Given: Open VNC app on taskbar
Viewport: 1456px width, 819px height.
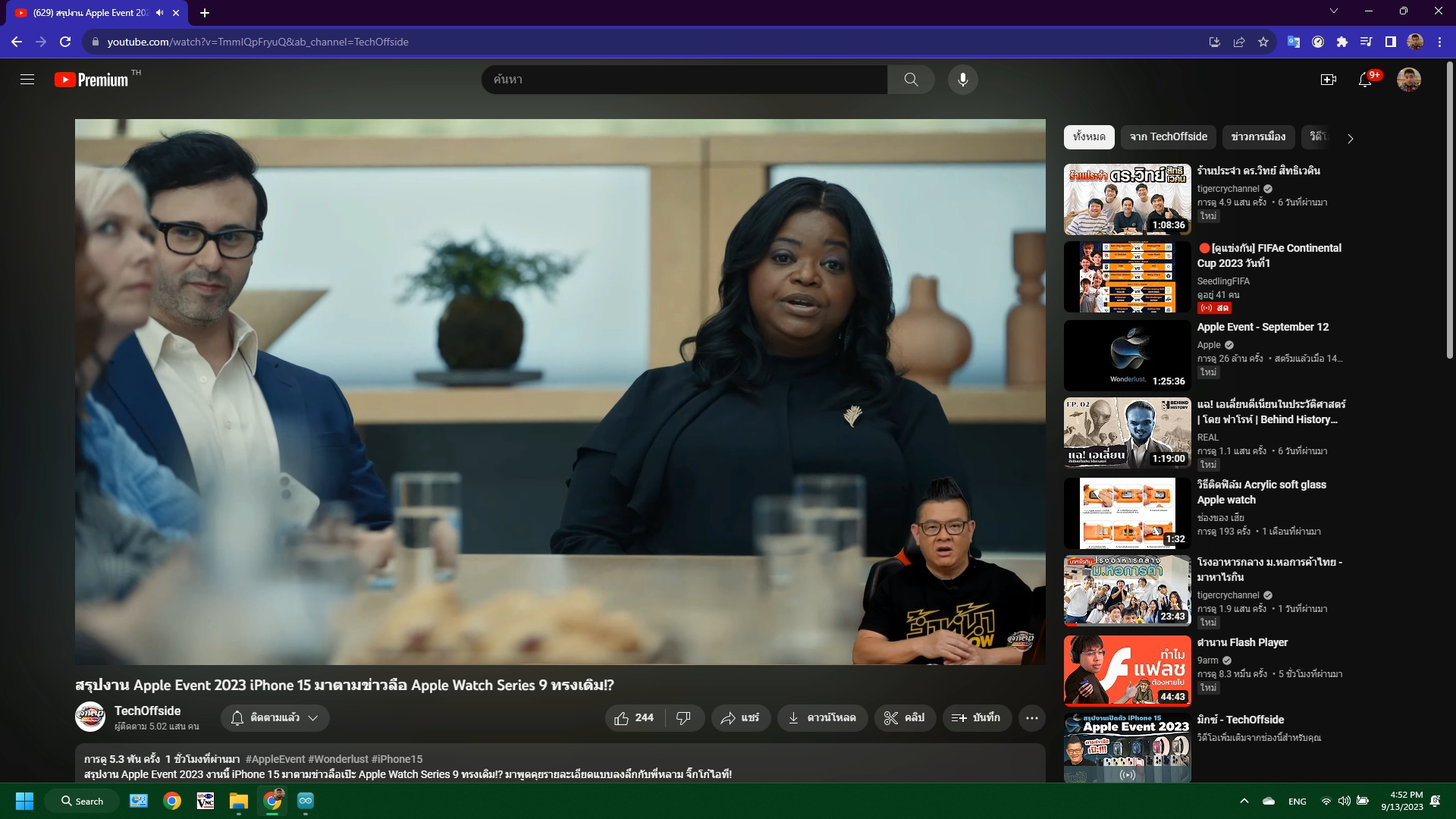Looking at the screenshot, I should click(206, 801).
